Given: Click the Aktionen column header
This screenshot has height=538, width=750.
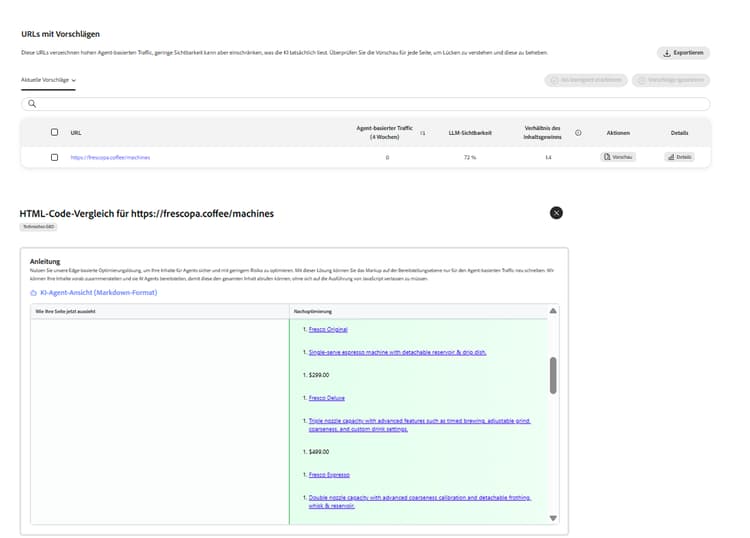Looking at the screenshot, I should coord(618,133).
